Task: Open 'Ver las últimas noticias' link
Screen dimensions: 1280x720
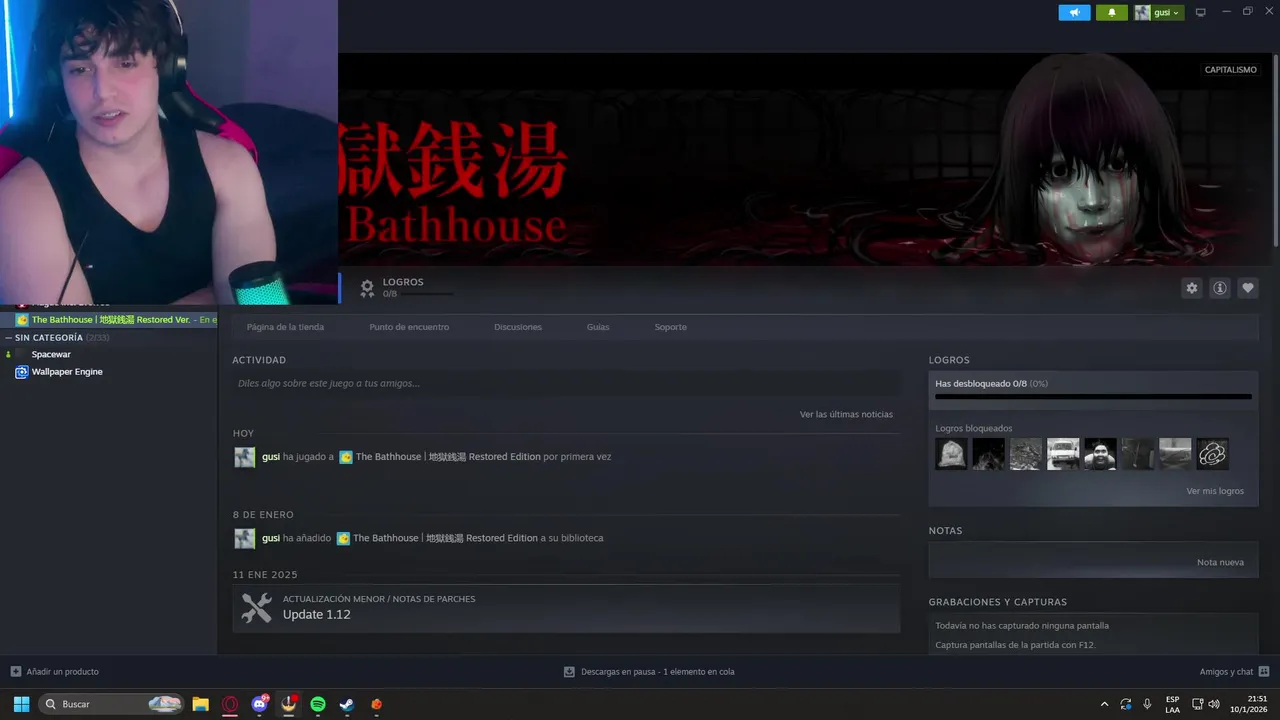Action: click(x=846, y=414)
